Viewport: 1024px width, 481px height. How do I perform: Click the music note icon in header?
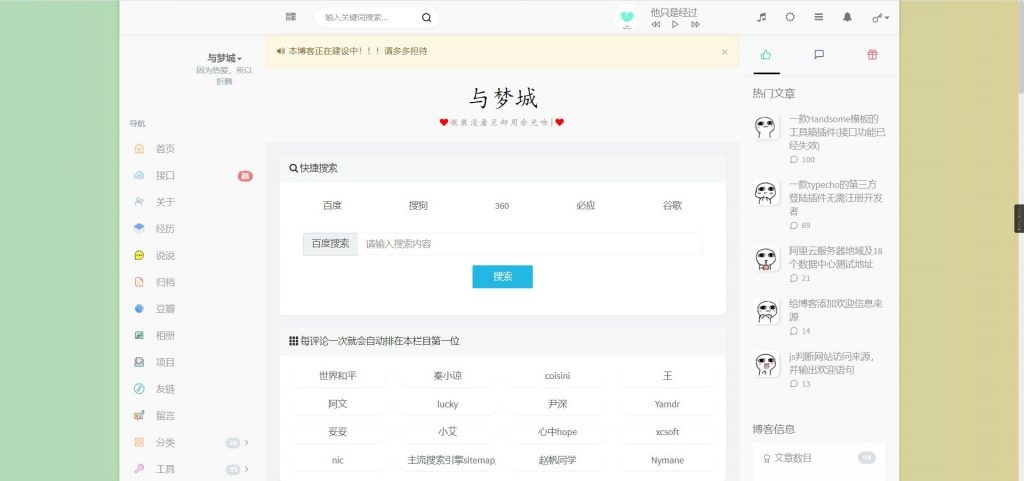coord(762,17)
